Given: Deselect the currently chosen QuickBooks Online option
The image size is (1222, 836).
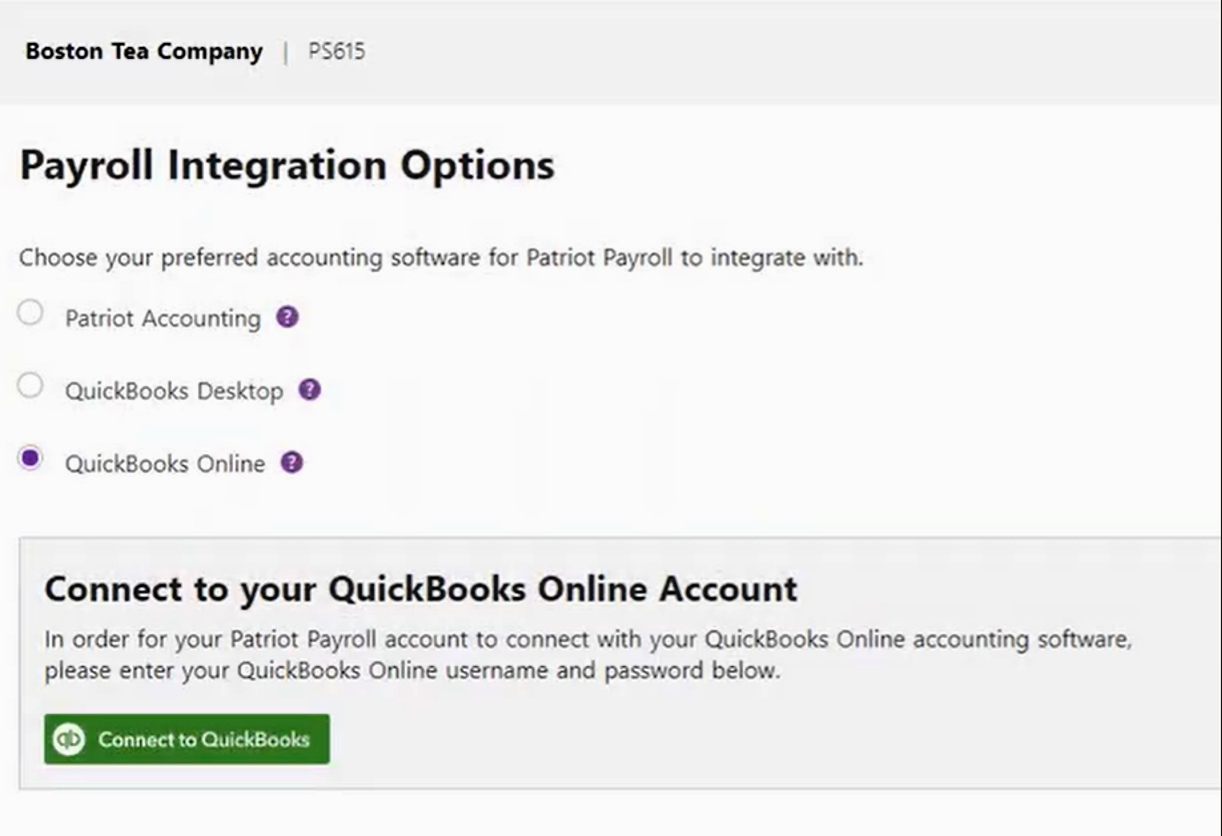Looking at the screenshot, I should coord(29,456).
